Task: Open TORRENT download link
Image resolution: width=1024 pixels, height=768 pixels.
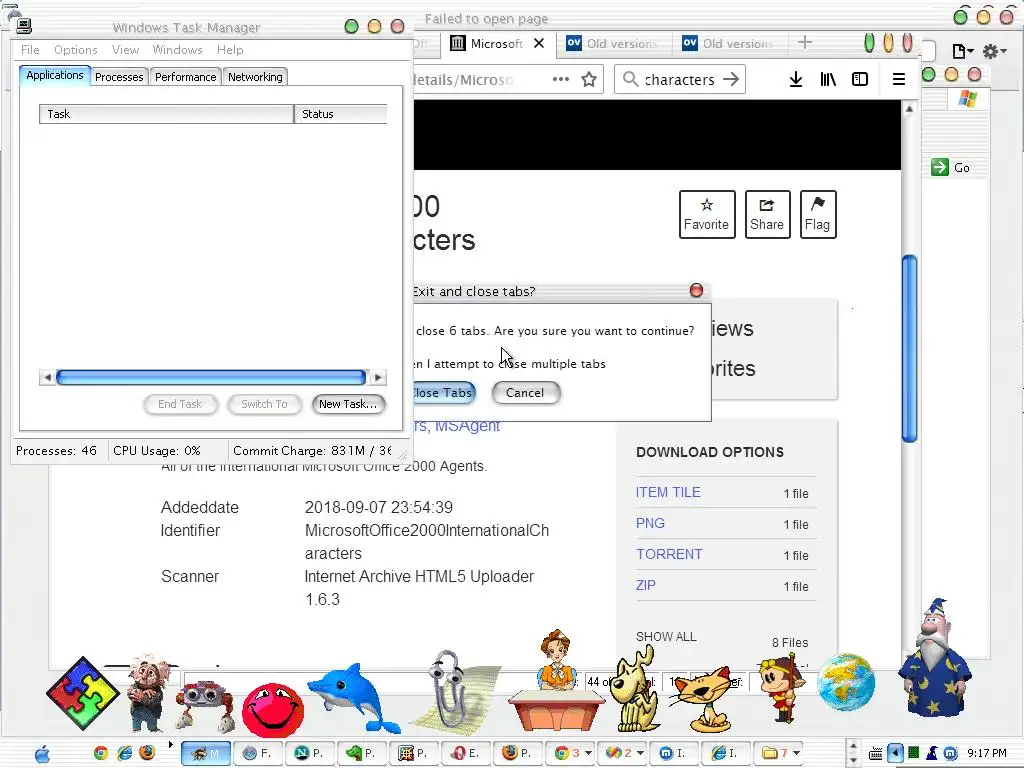Action: coord(669,554)
